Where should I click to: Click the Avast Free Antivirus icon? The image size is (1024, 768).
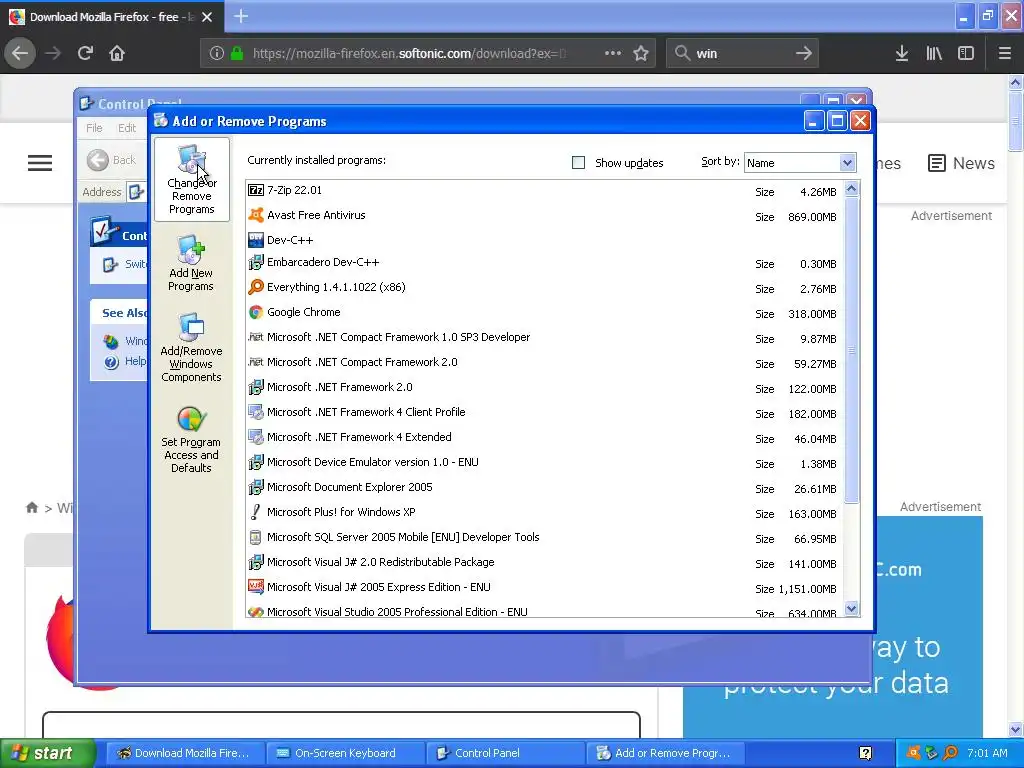click(256, 215)
